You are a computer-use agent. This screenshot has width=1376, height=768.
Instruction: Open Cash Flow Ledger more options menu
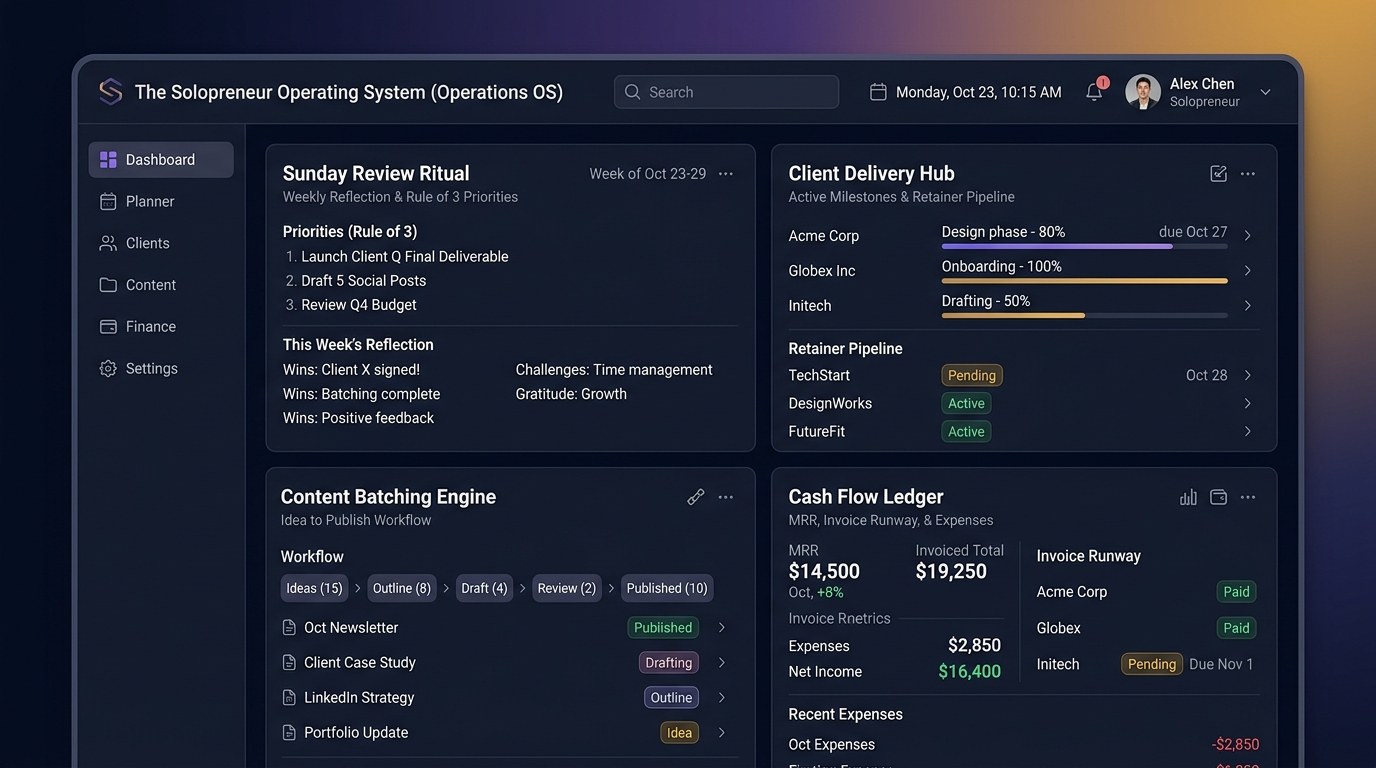click(1248, 497)
